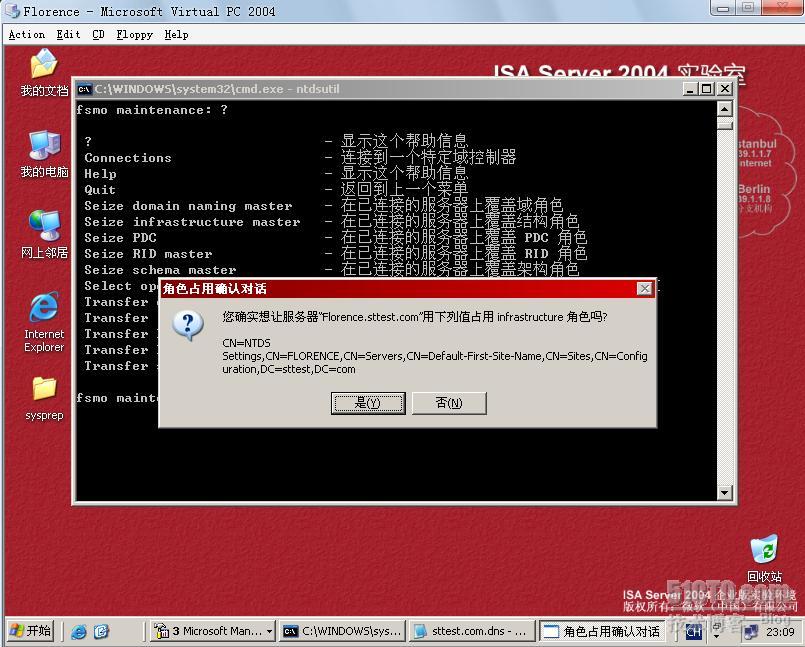Click the taskbar clock 23:09
This screenshot has width=805, height=647.
pos(780,632)
